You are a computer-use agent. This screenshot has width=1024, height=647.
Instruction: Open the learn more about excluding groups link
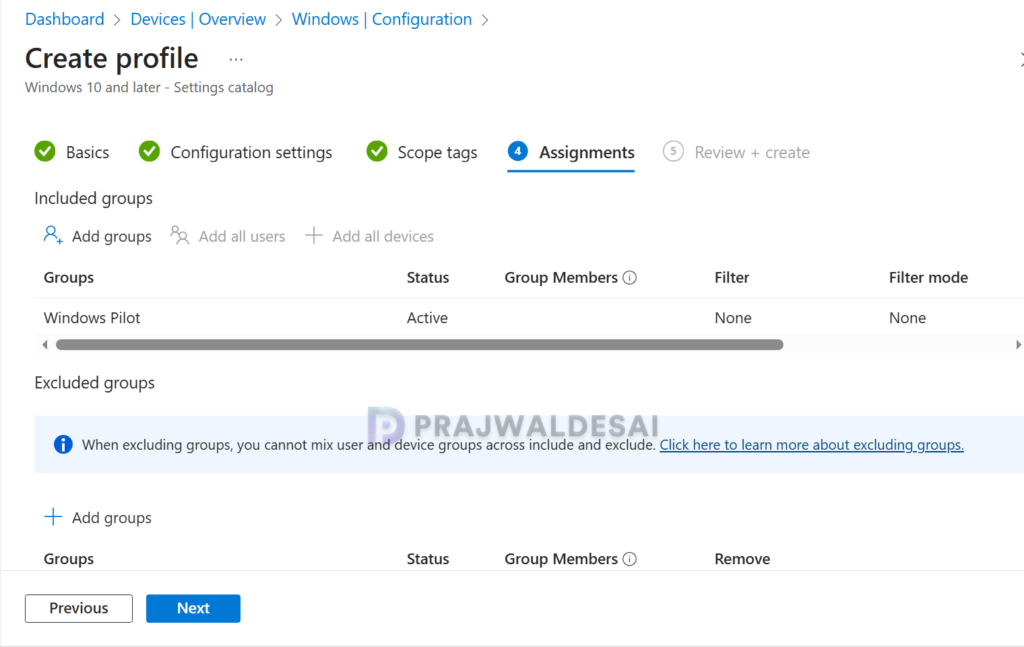pyautogui.click(x=811, y=445)
